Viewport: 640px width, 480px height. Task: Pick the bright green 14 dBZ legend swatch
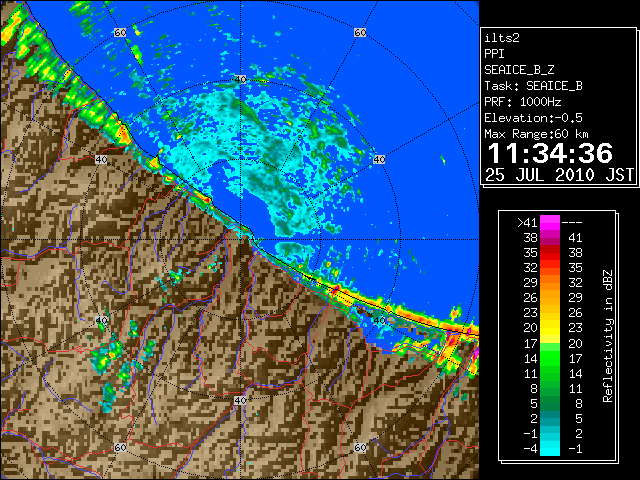click(550, 358)
